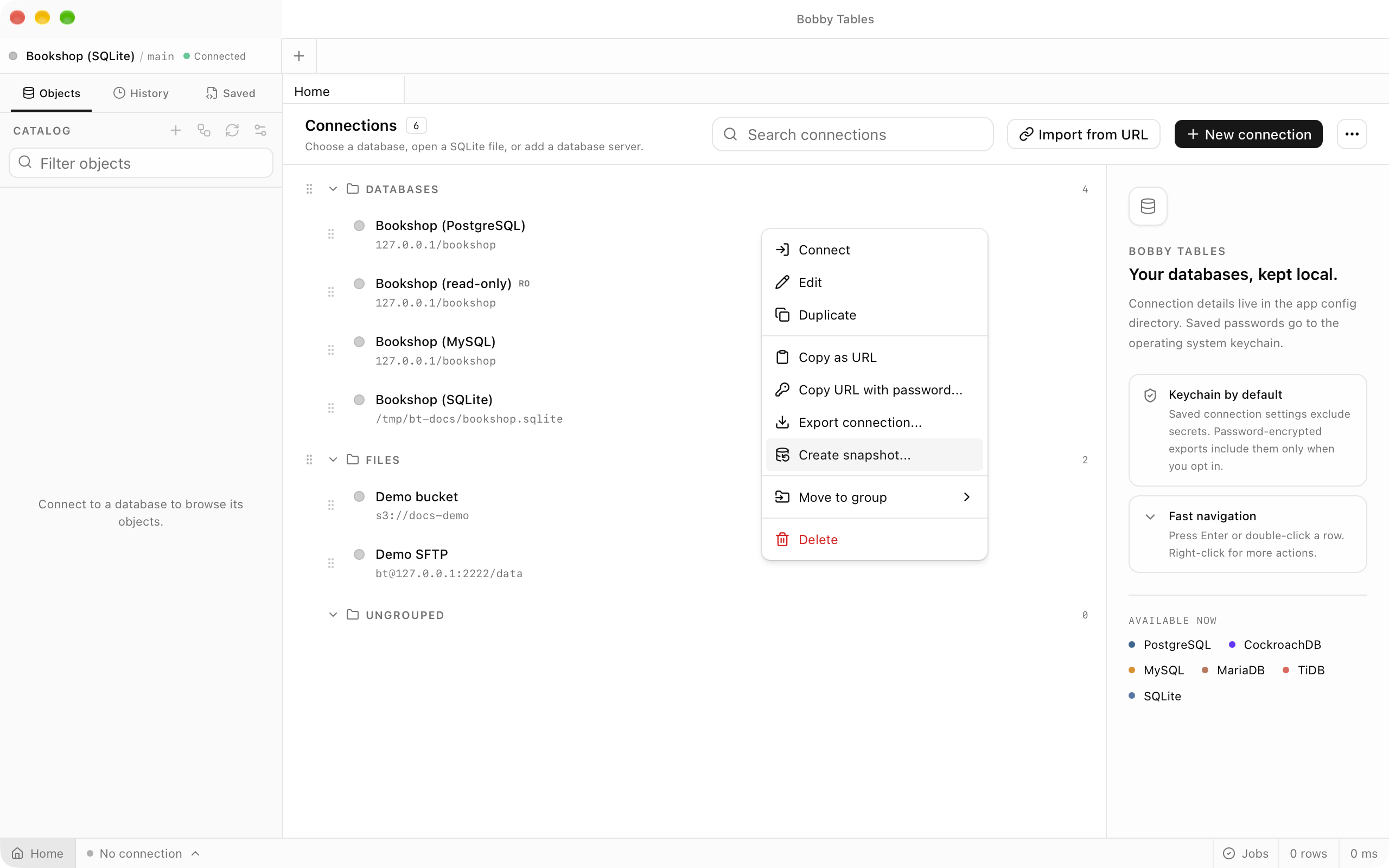Click status dot of Bookshop (PostgreSQL)
This screenshot has width=1389, height=868.
359,226
